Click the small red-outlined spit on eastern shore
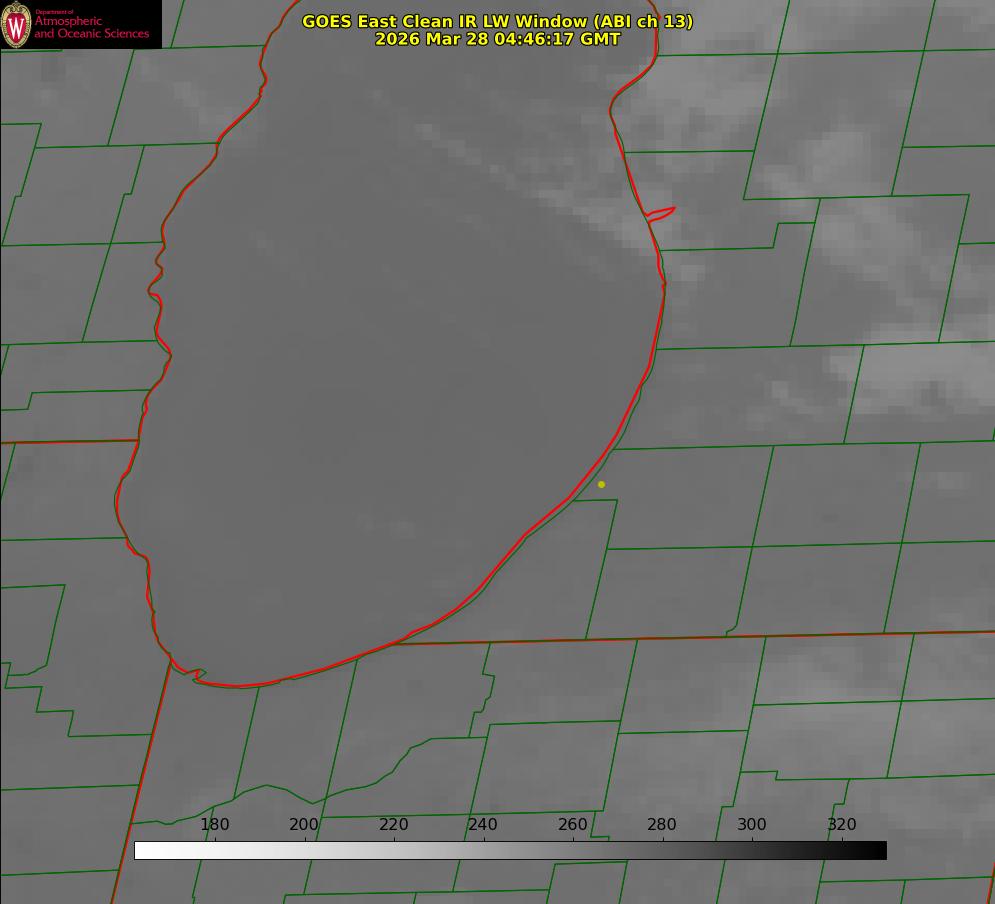This screenshot has height=904, width=995. tap(662, 212)
